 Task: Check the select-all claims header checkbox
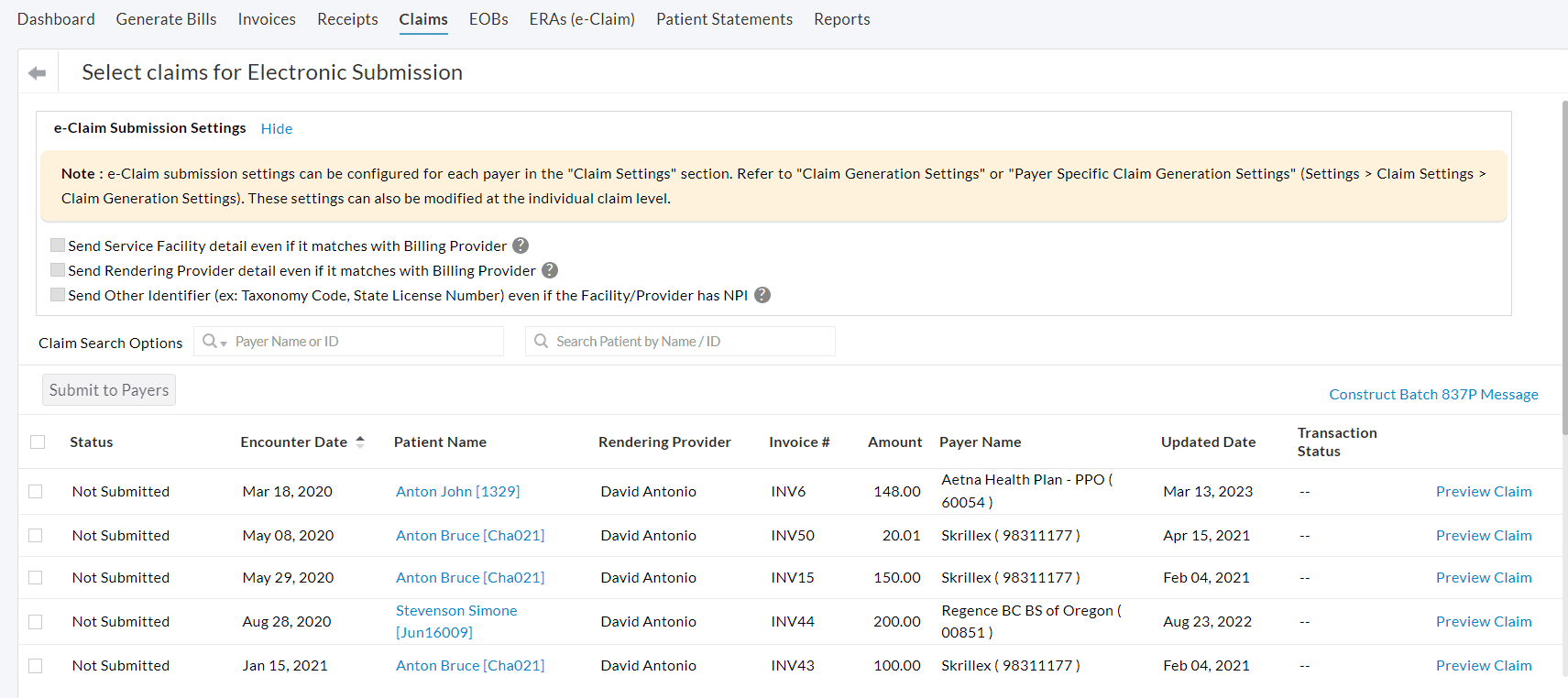pos(38,442)
